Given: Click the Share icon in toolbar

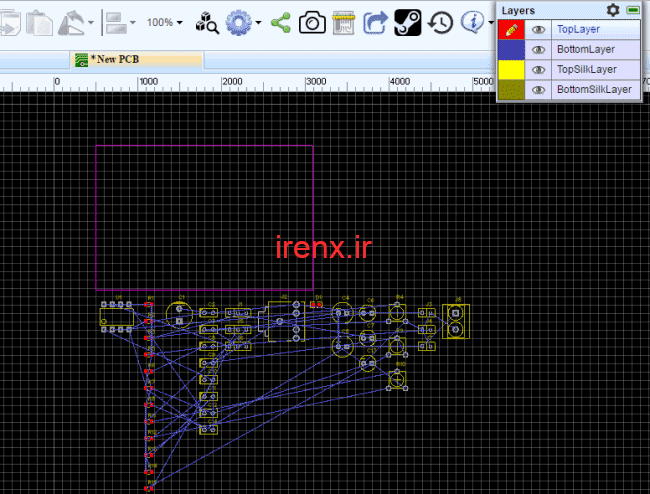Looking at the screenshot, I should [x=281, y=21].
